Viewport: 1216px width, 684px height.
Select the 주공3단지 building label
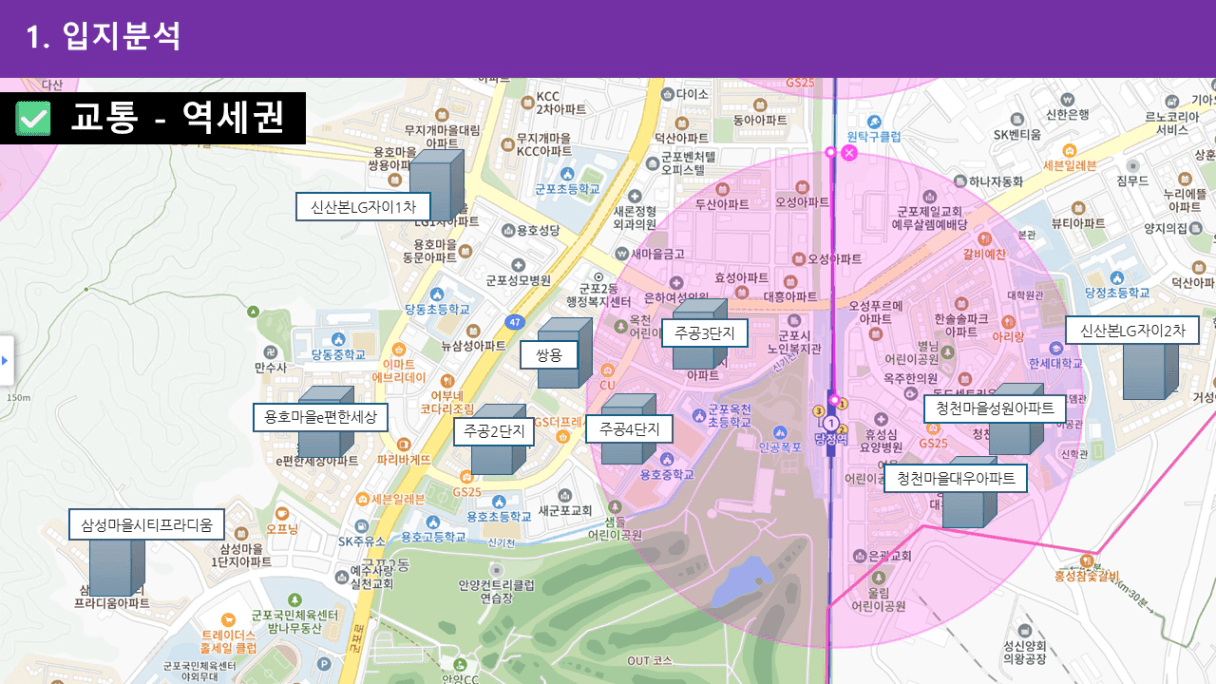click(x=704, y=333)
